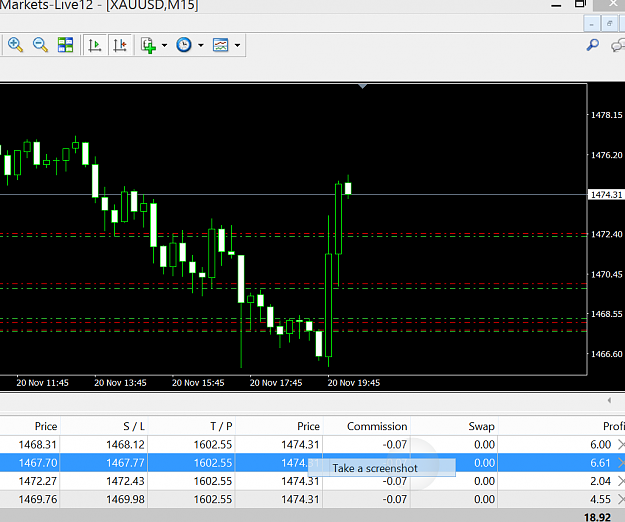Expand the Periods dropdown arrow
This screenshot has height=522, width=625.
[x=201, y=45]
